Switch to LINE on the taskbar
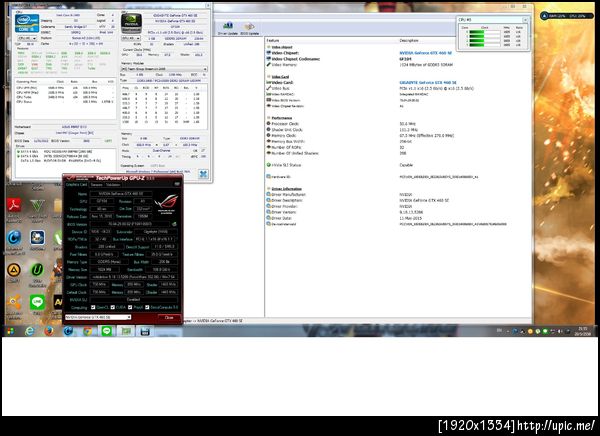 [x=107, y=331]
